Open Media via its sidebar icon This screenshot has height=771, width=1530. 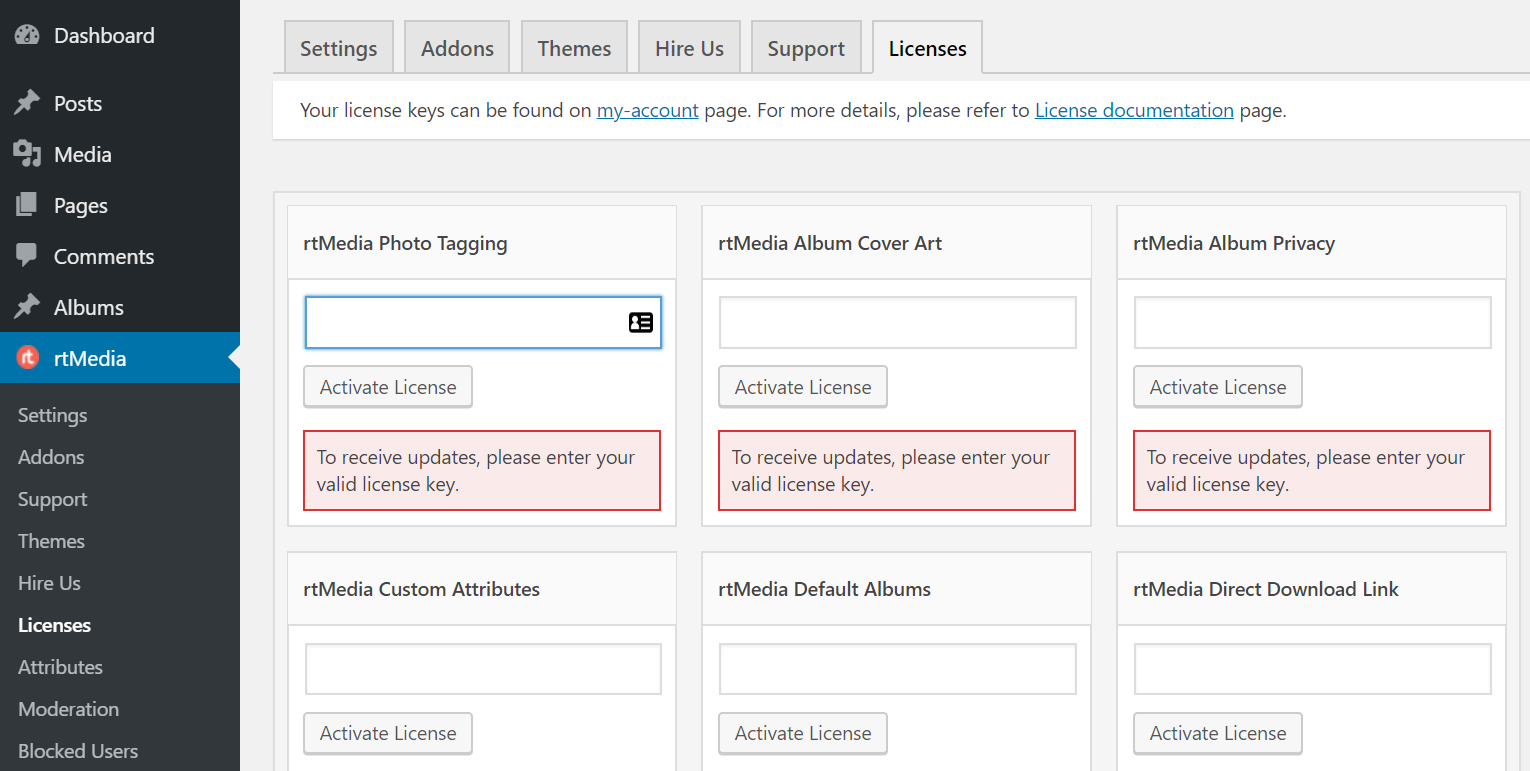click(x=27, y=153)
